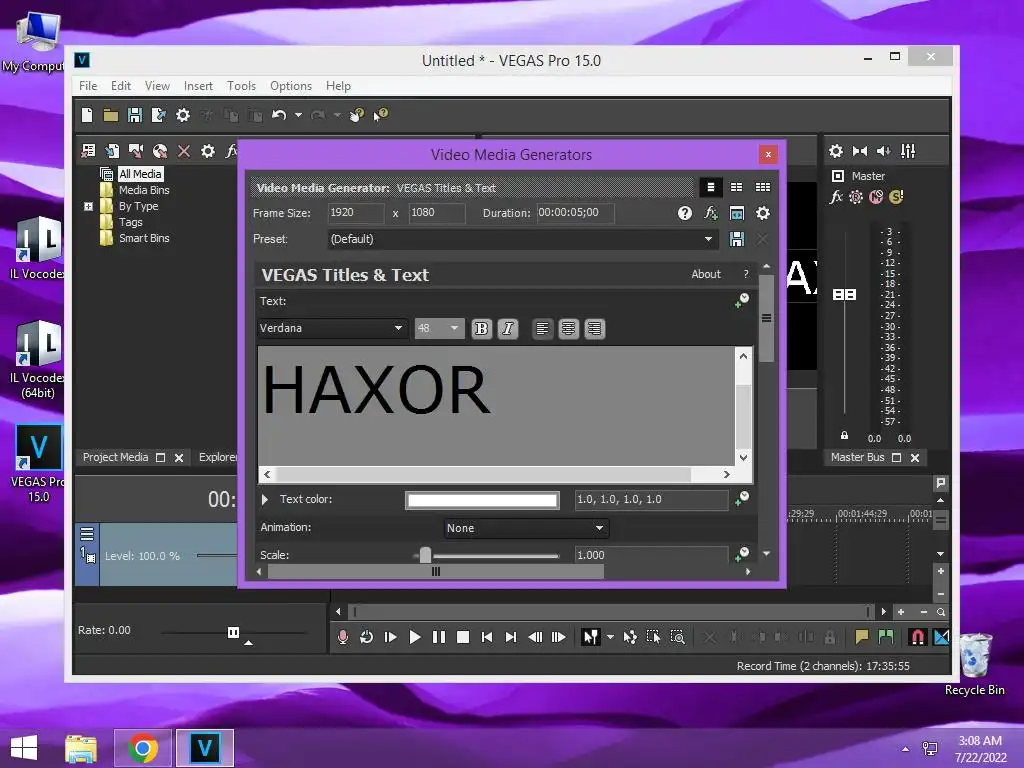This screenshot has width=1024, height=768.
Task: Click the Text animation keyframe icon
Action: point(742,300)
